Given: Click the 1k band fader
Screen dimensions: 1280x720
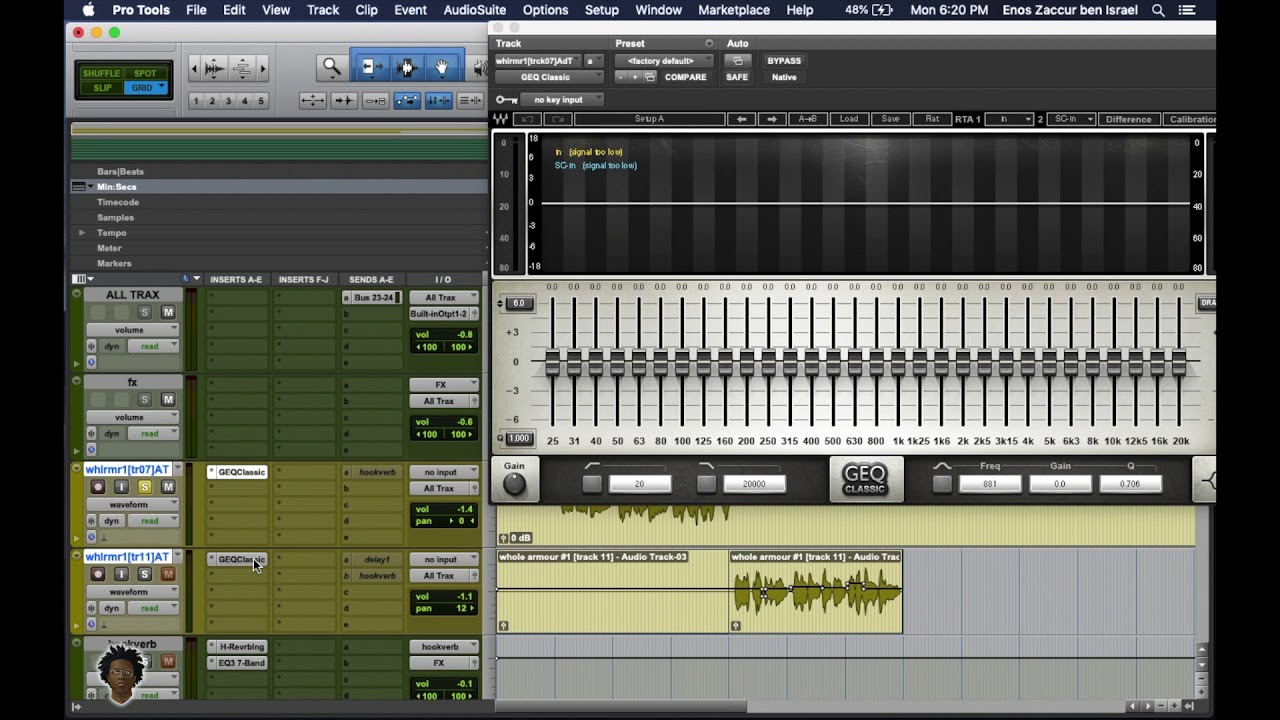Looking at the screenshot, I should coord(898,362).
